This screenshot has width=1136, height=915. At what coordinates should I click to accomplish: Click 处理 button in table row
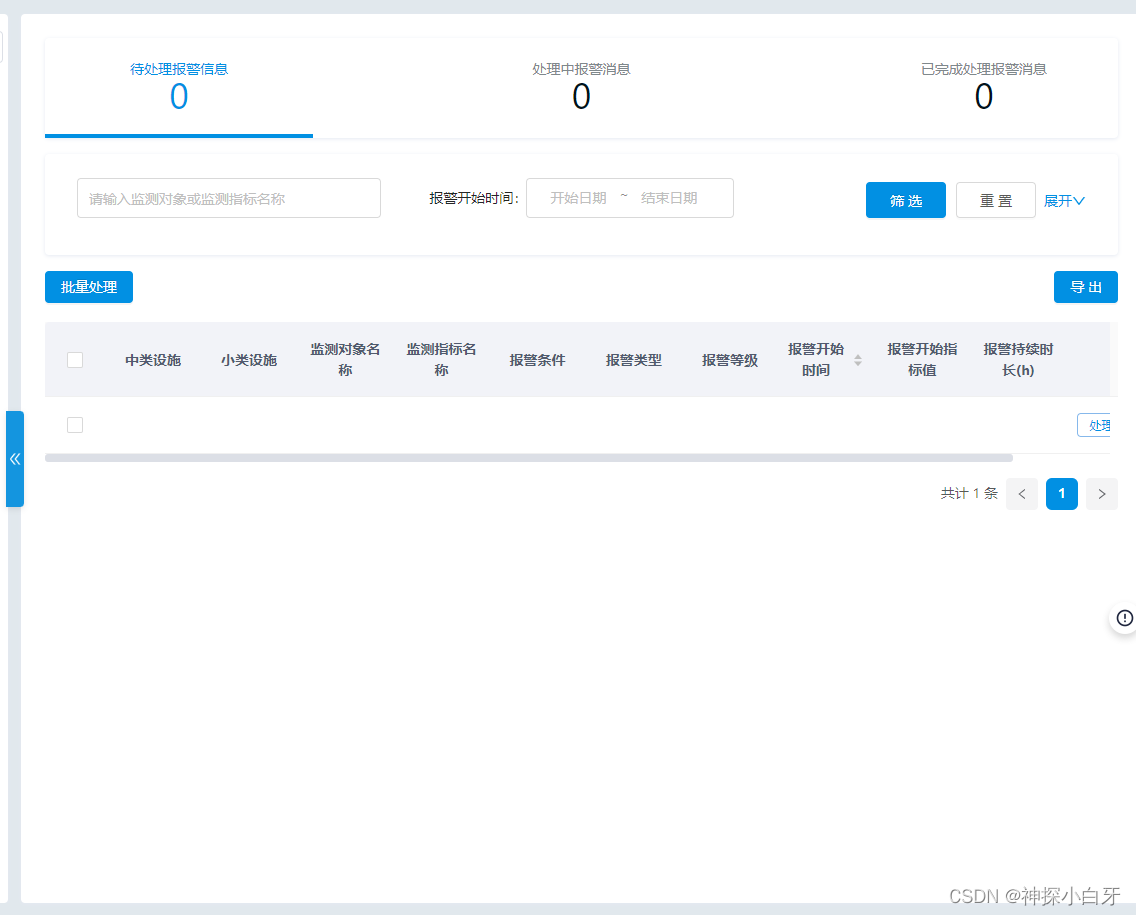click(1097, 426)
